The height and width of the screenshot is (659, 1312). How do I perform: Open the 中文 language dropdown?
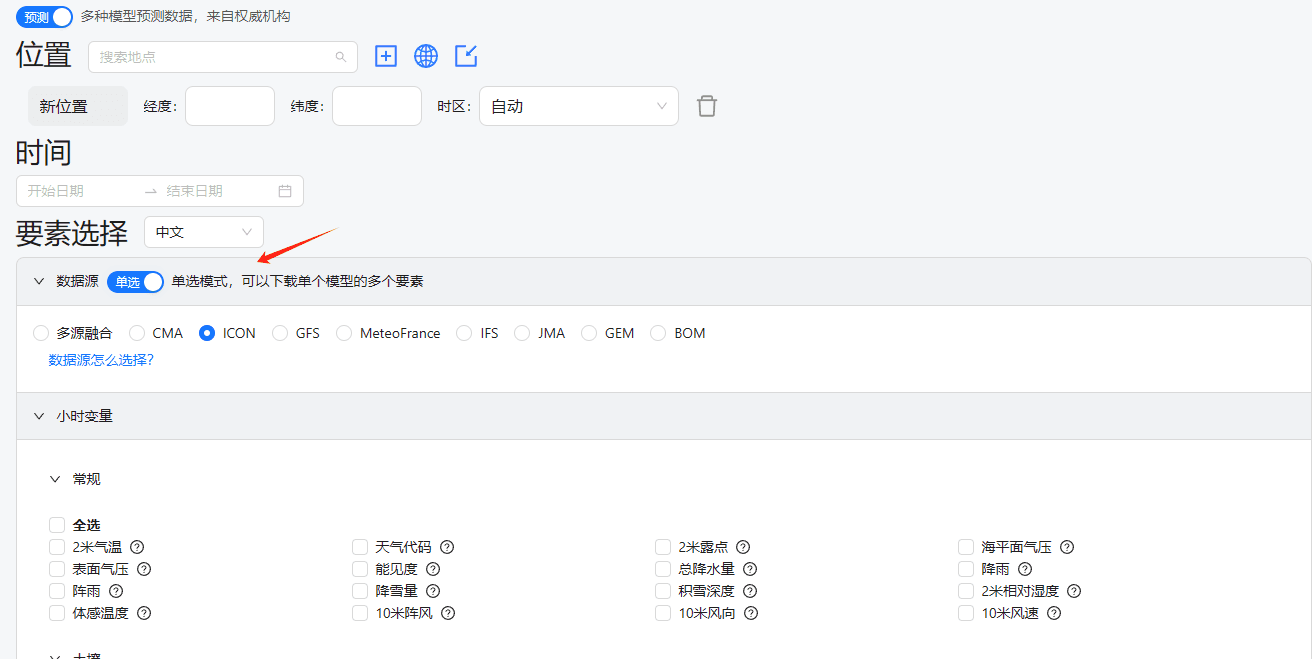(x=204, y=232)
